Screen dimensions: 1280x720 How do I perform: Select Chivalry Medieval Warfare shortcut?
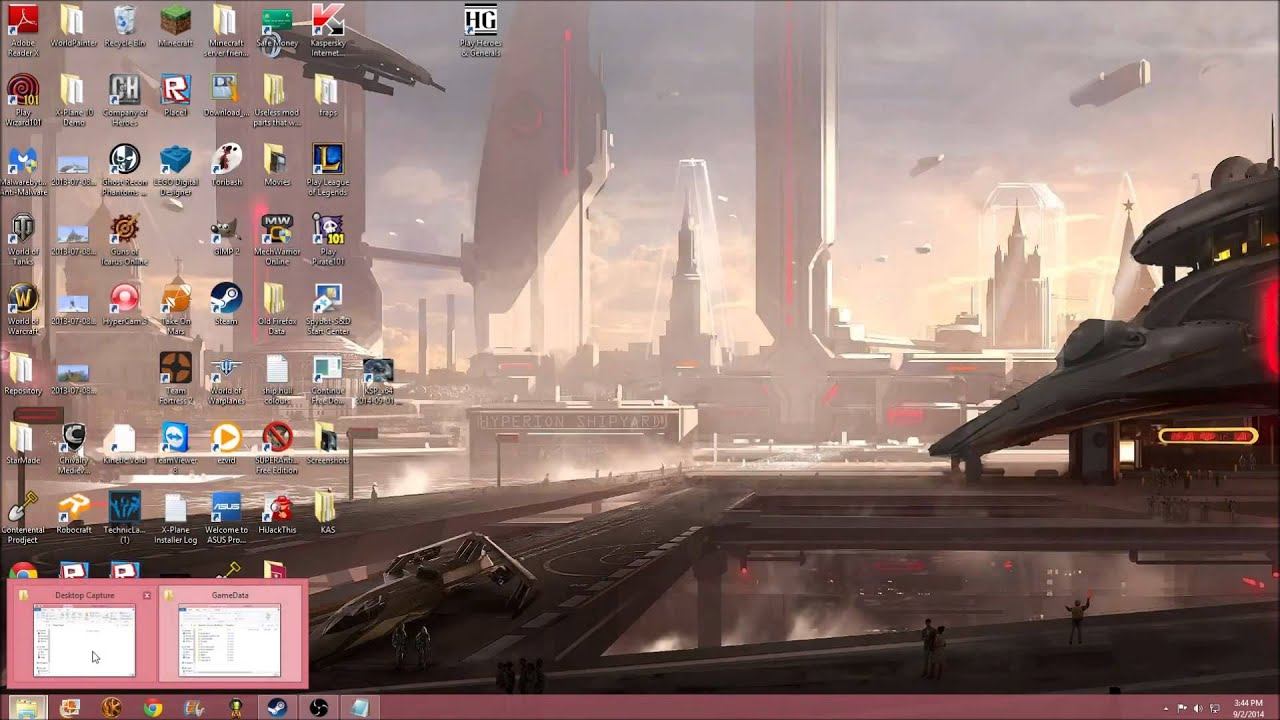(x=74, y=448)
